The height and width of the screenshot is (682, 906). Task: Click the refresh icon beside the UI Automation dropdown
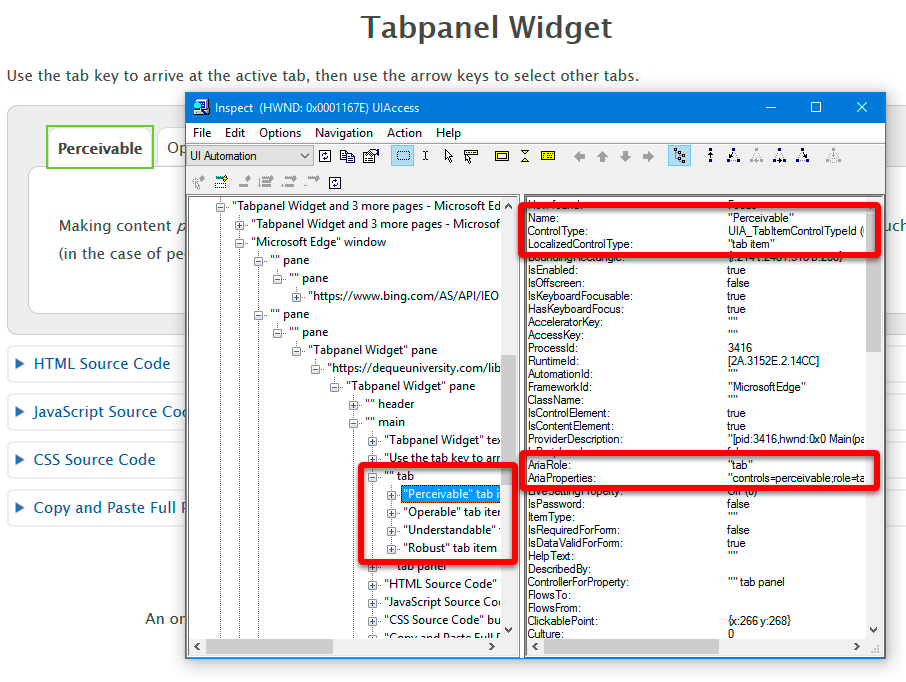(x=325, y=156)
